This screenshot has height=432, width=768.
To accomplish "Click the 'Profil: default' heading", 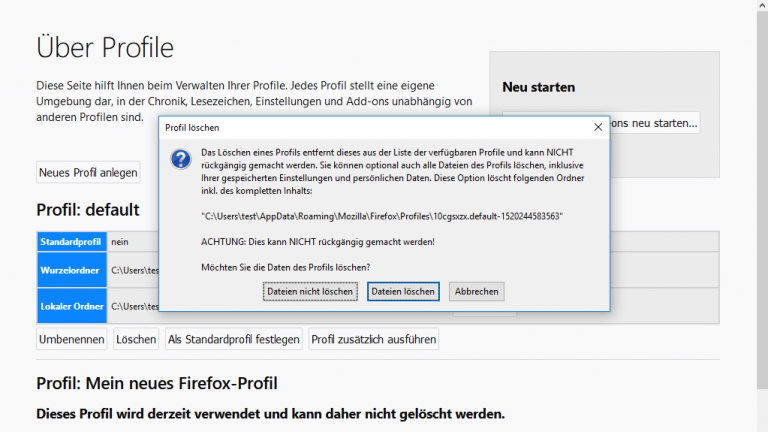I will pyautogui.click(x=88, y=210).
